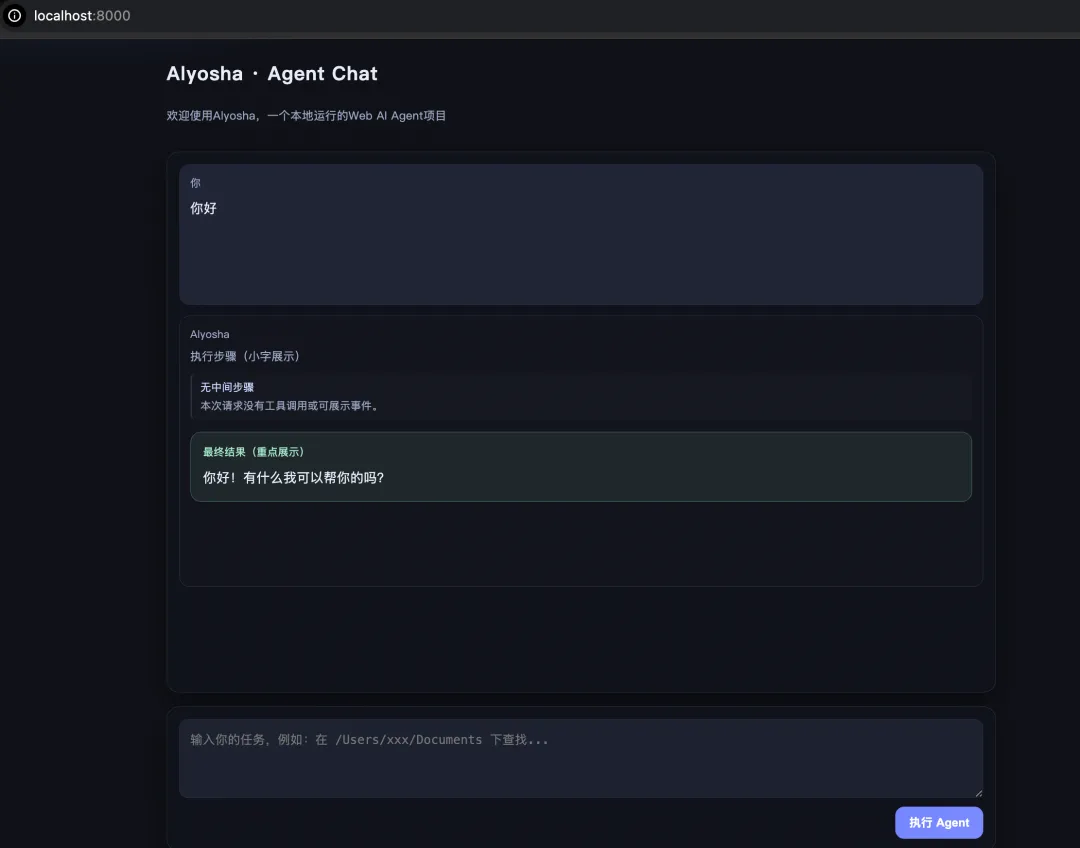This screenshot has height=848, width=1080.
Task: Click the left border bar of step block
Action: tap(192, 396)
